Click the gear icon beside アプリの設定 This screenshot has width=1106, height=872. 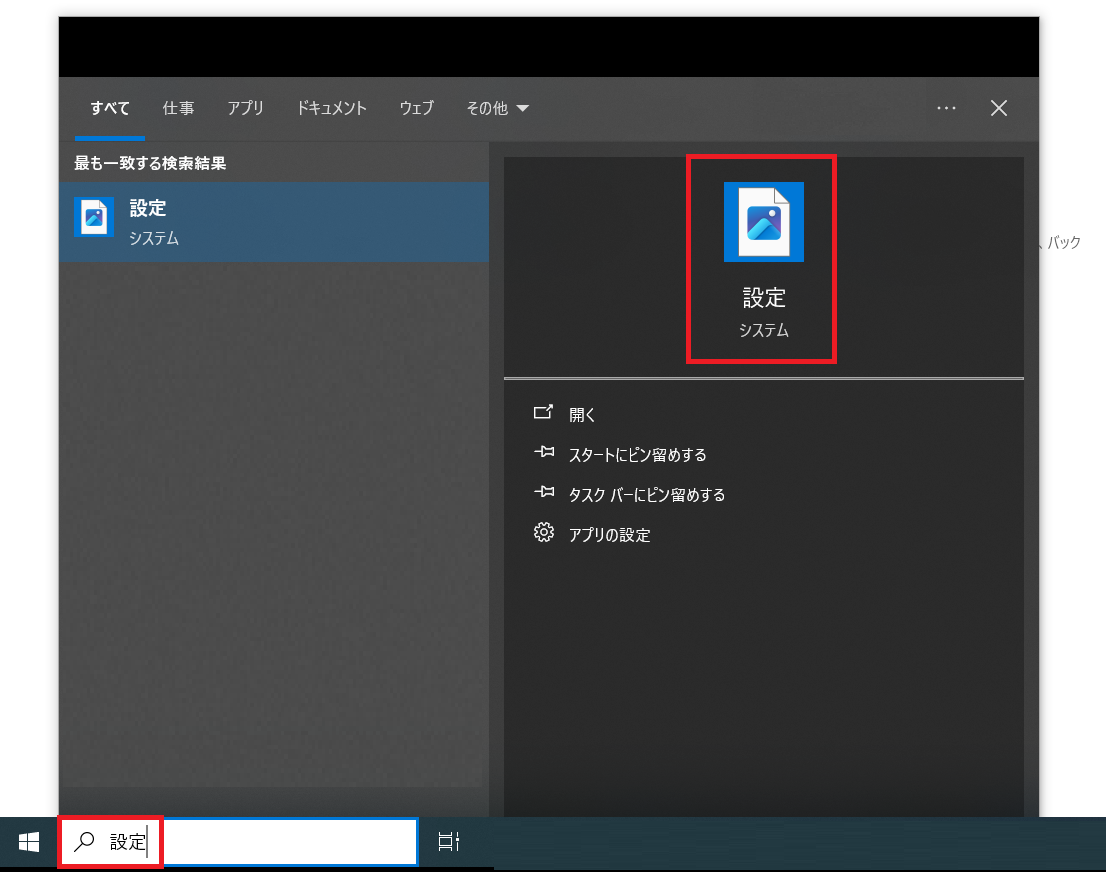(x=544, y=532)
